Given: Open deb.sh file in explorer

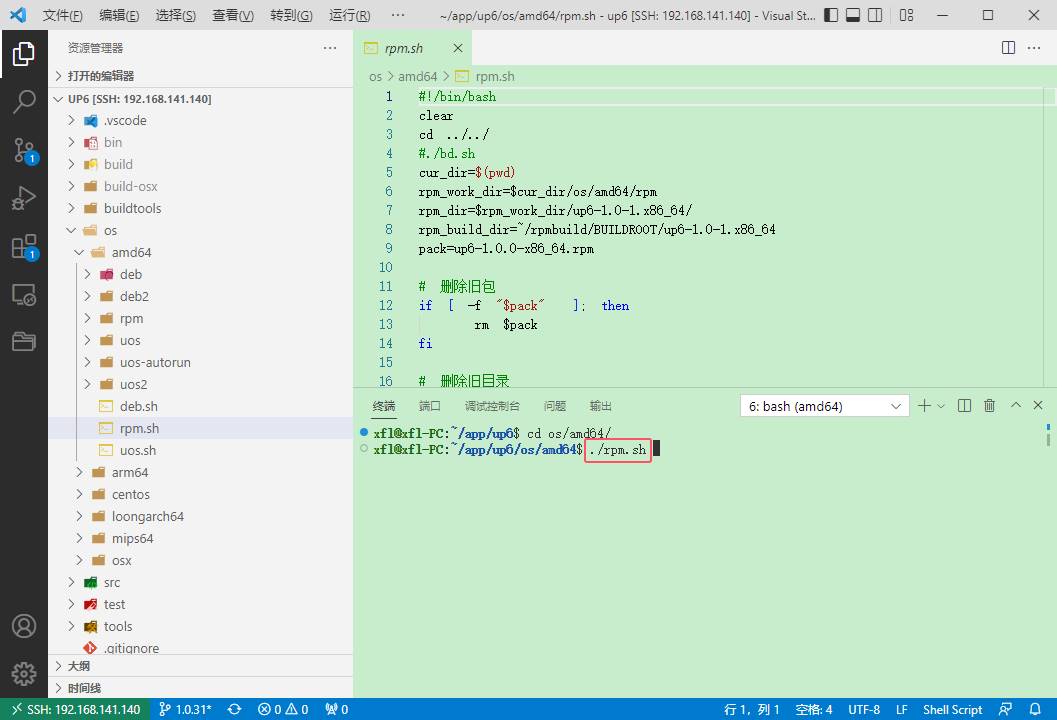Looking at the screenshot, I should (138, 406).
